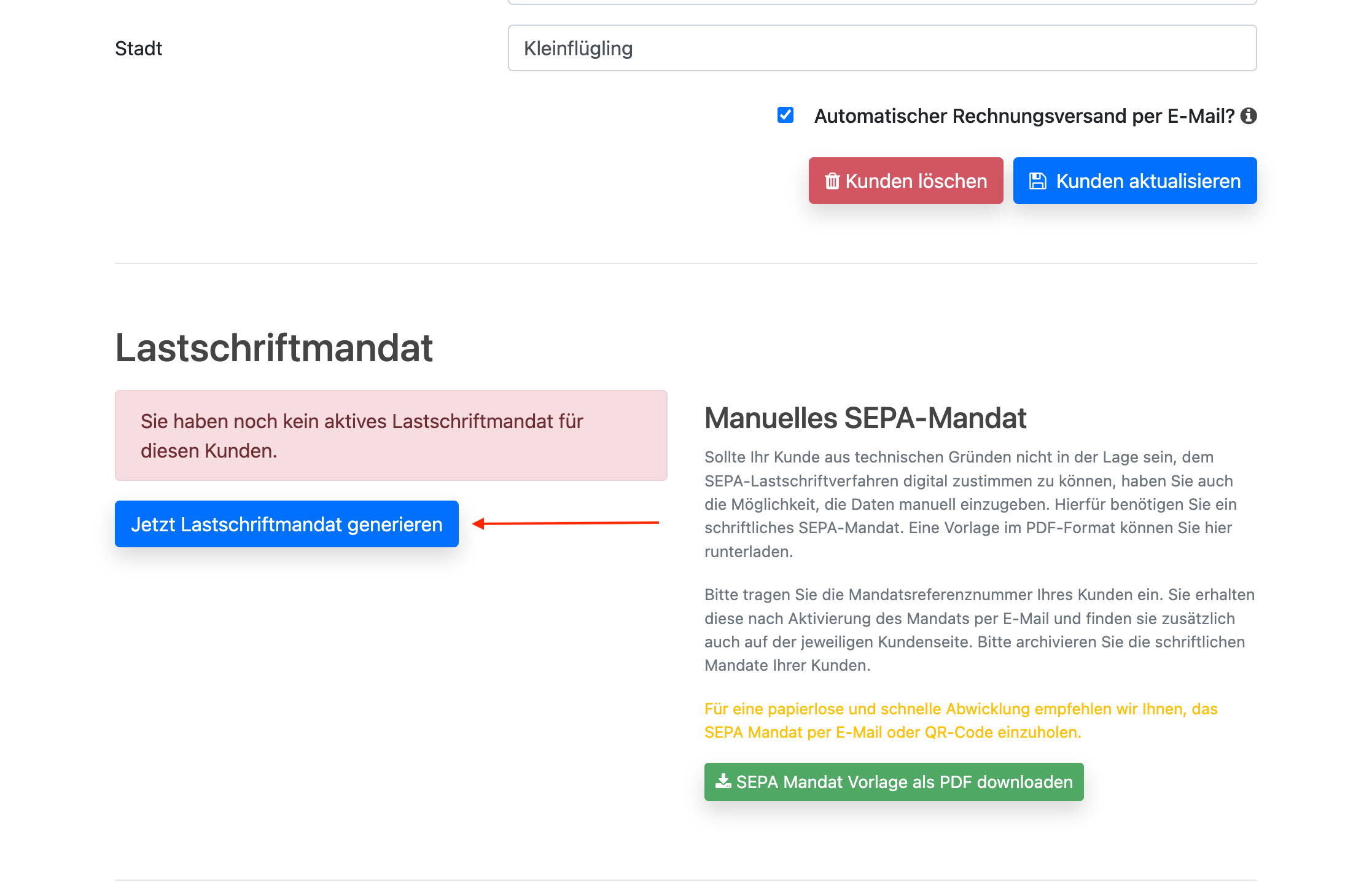Image resolution: width=1372 pixels, height=882 pixels.
Task: Disable Automatischer Rechnungsversand per E-Mail
Action: pyautogui.click(x=786, y=115)
